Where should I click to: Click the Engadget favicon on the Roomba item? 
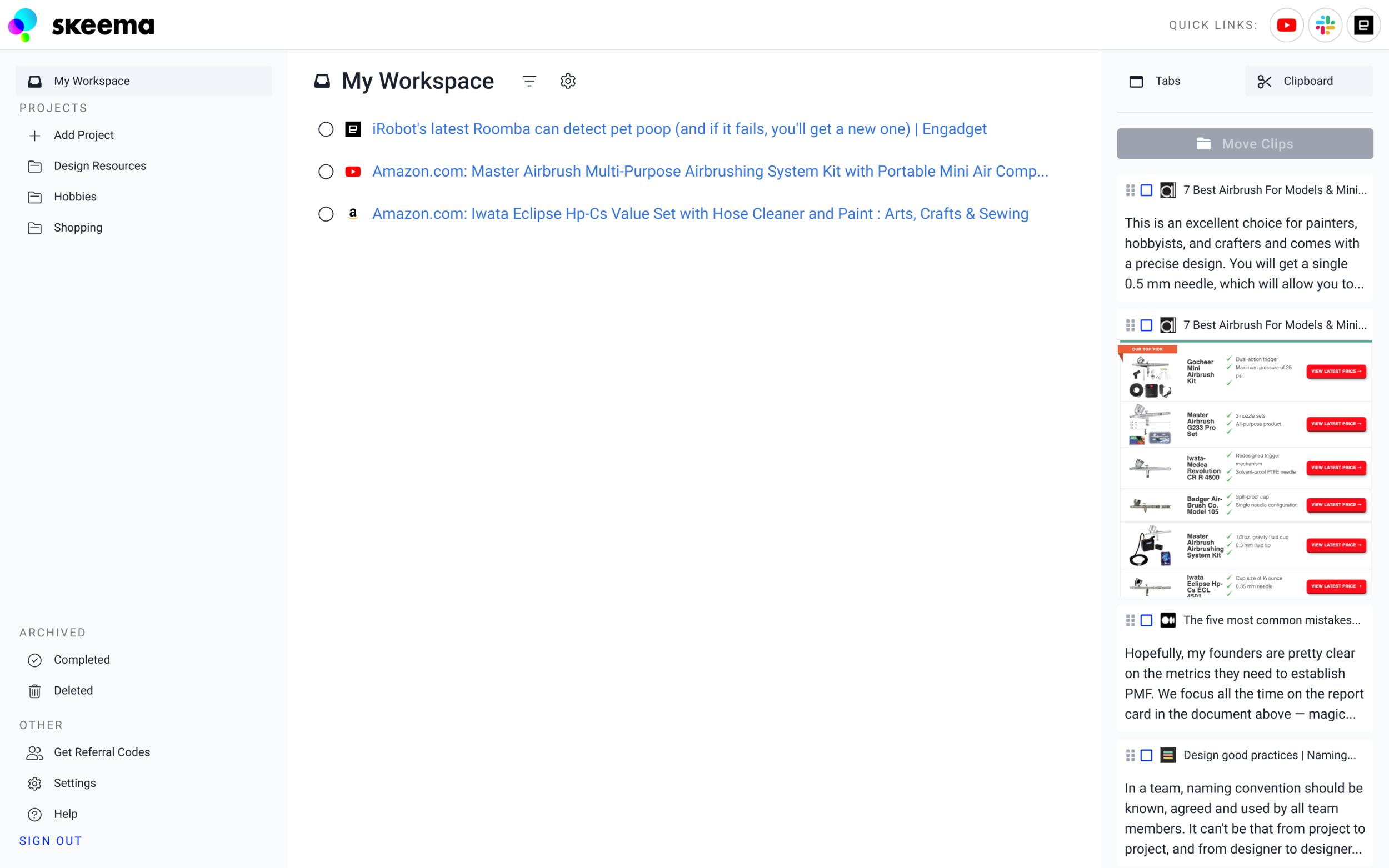353,129
